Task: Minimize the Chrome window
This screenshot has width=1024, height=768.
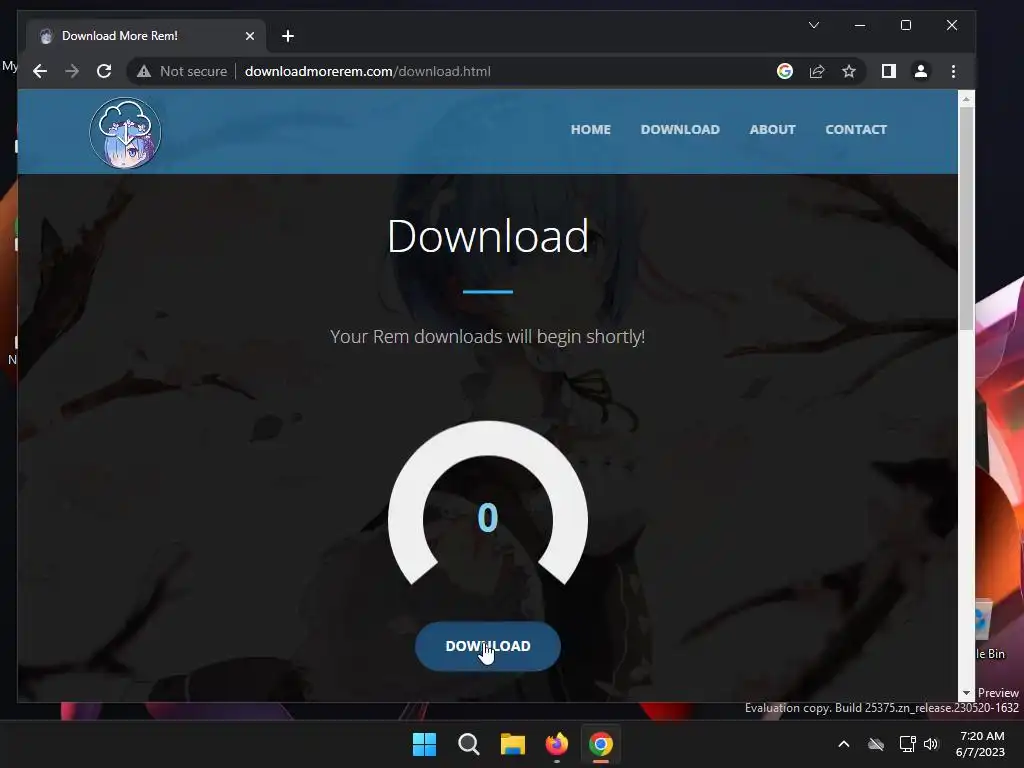Action: point(860,25)
